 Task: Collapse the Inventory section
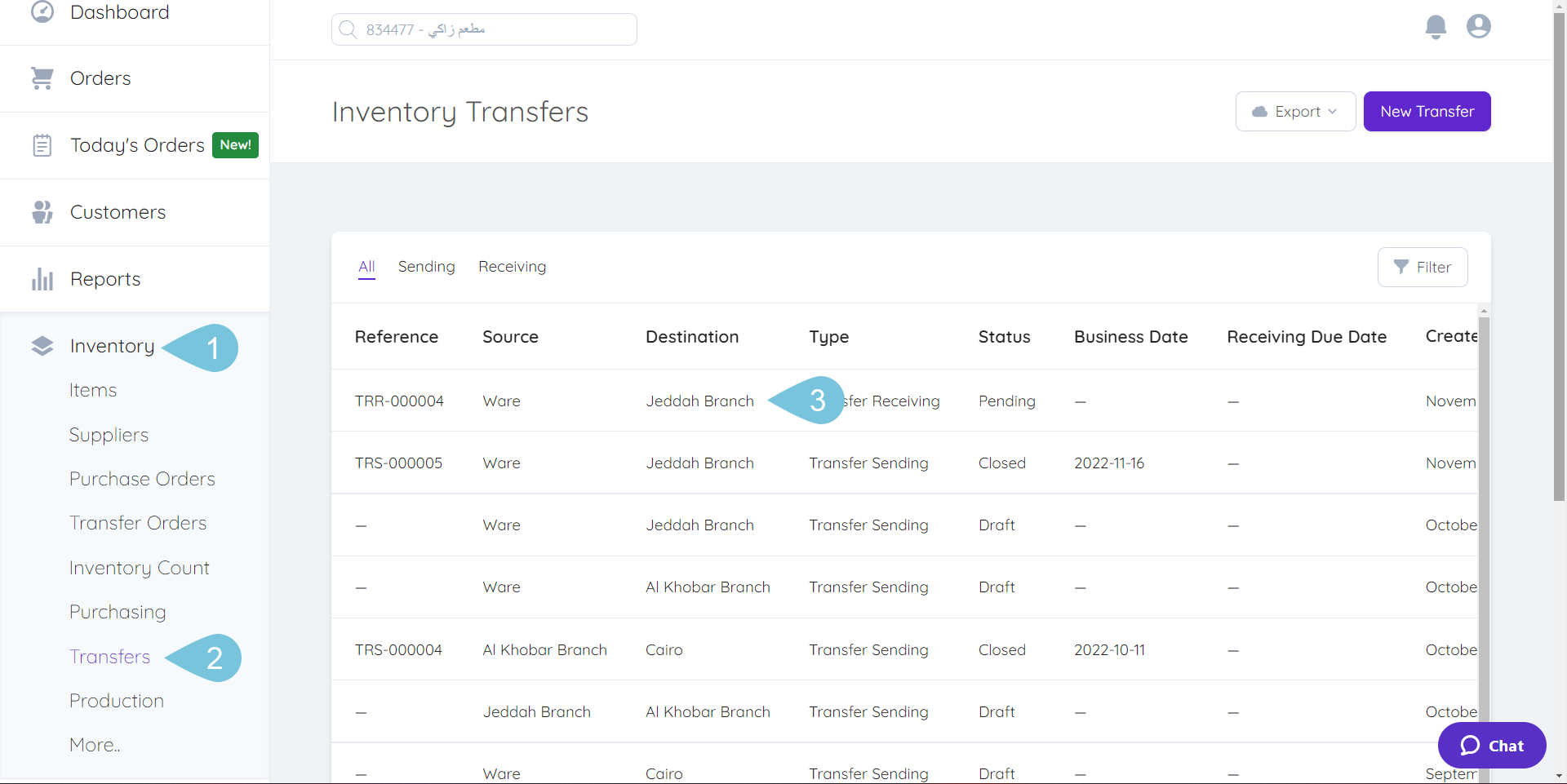click(113, 345)
